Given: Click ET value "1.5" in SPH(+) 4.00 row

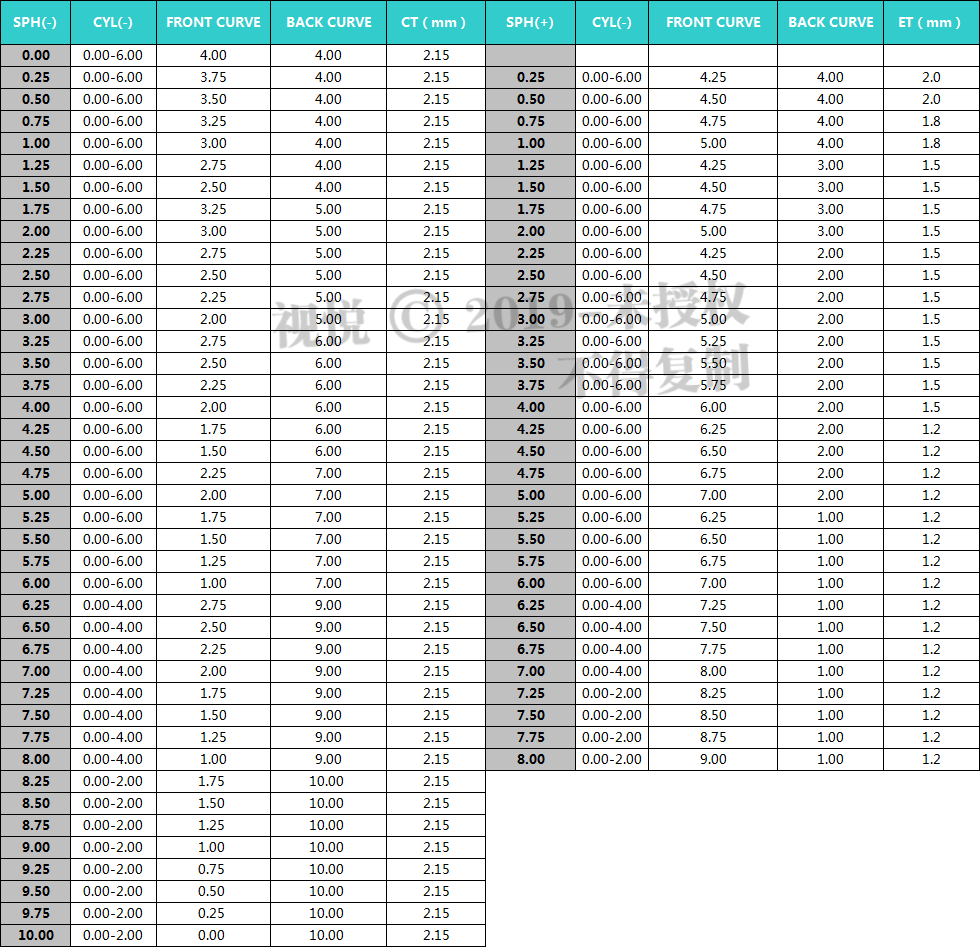Looking at the screenshot, I should point(931,408).
